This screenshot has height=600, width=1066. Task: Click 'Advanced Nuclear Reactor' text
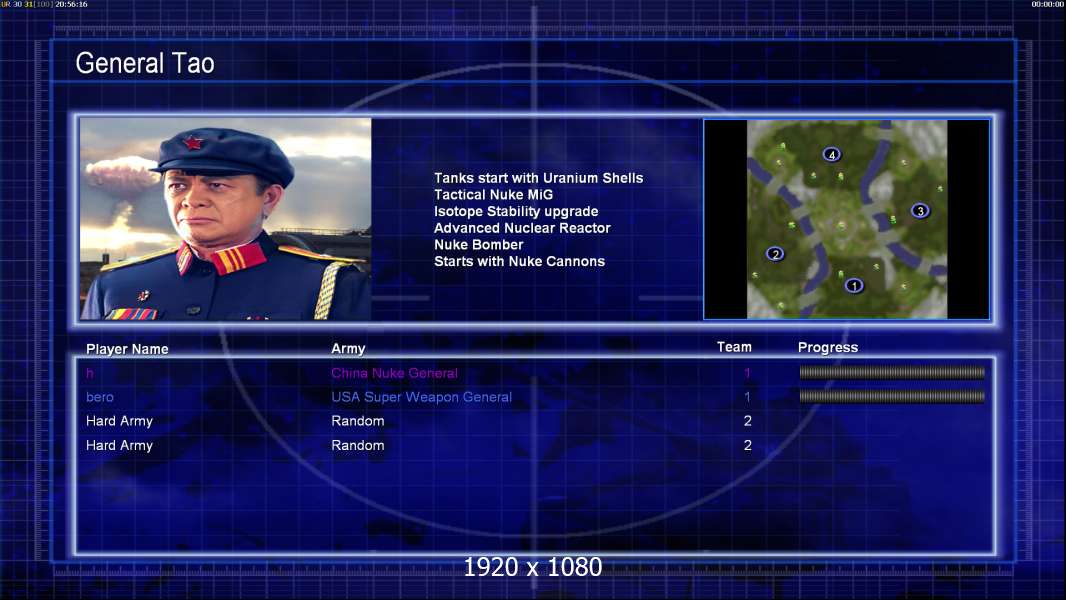coord(522,228)
